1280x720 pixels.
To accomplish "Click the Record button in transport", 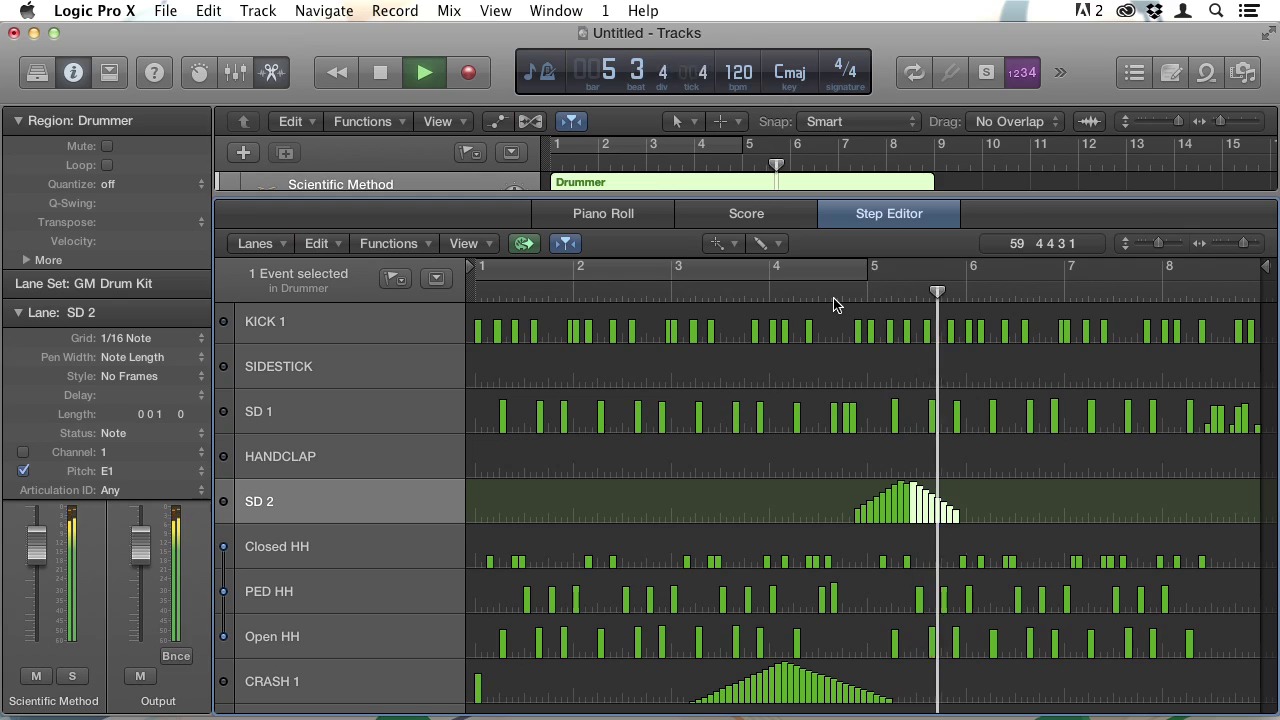I will [x=468, y=72].
